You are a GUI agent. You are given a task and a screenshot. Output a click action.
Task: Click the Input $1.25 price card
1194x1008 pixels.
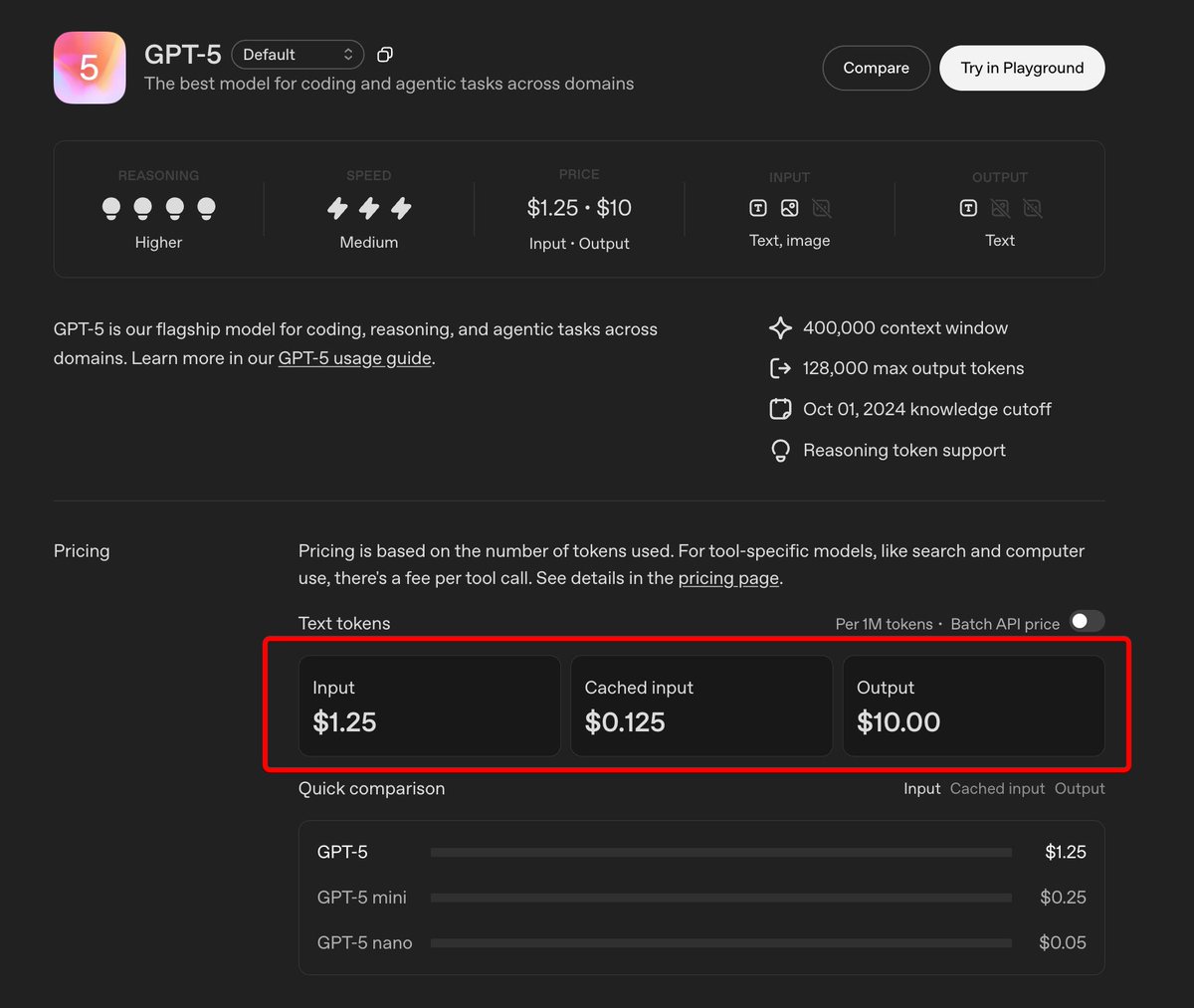pos(430,706)
